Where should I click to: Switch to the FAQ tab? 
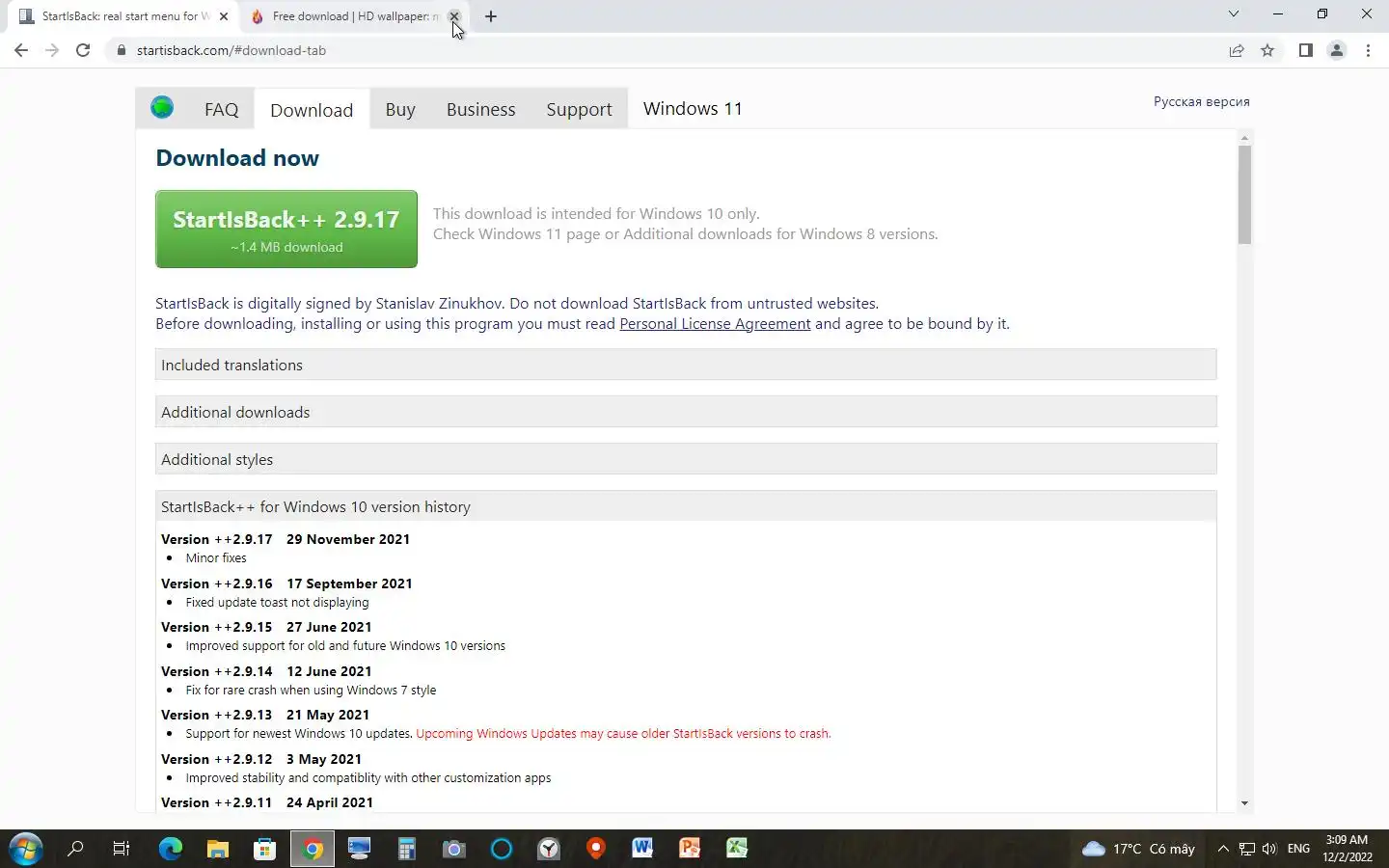(221, 109)
